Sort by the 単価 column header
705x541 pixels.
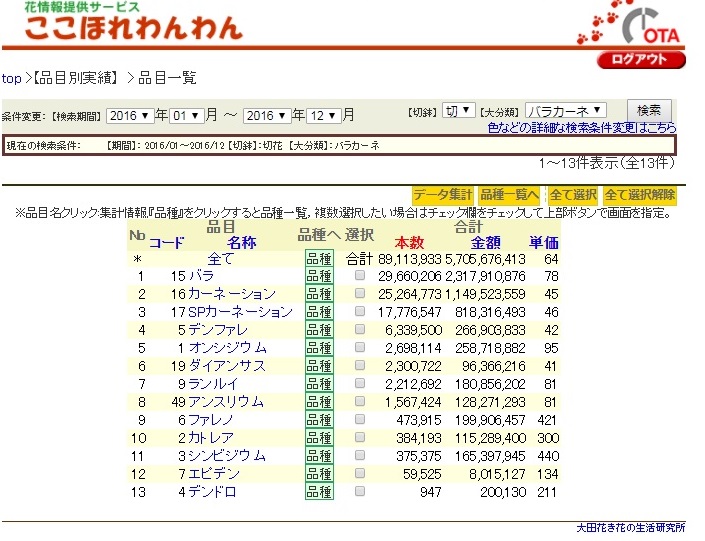pyautogui.click(x=544, y=243)
